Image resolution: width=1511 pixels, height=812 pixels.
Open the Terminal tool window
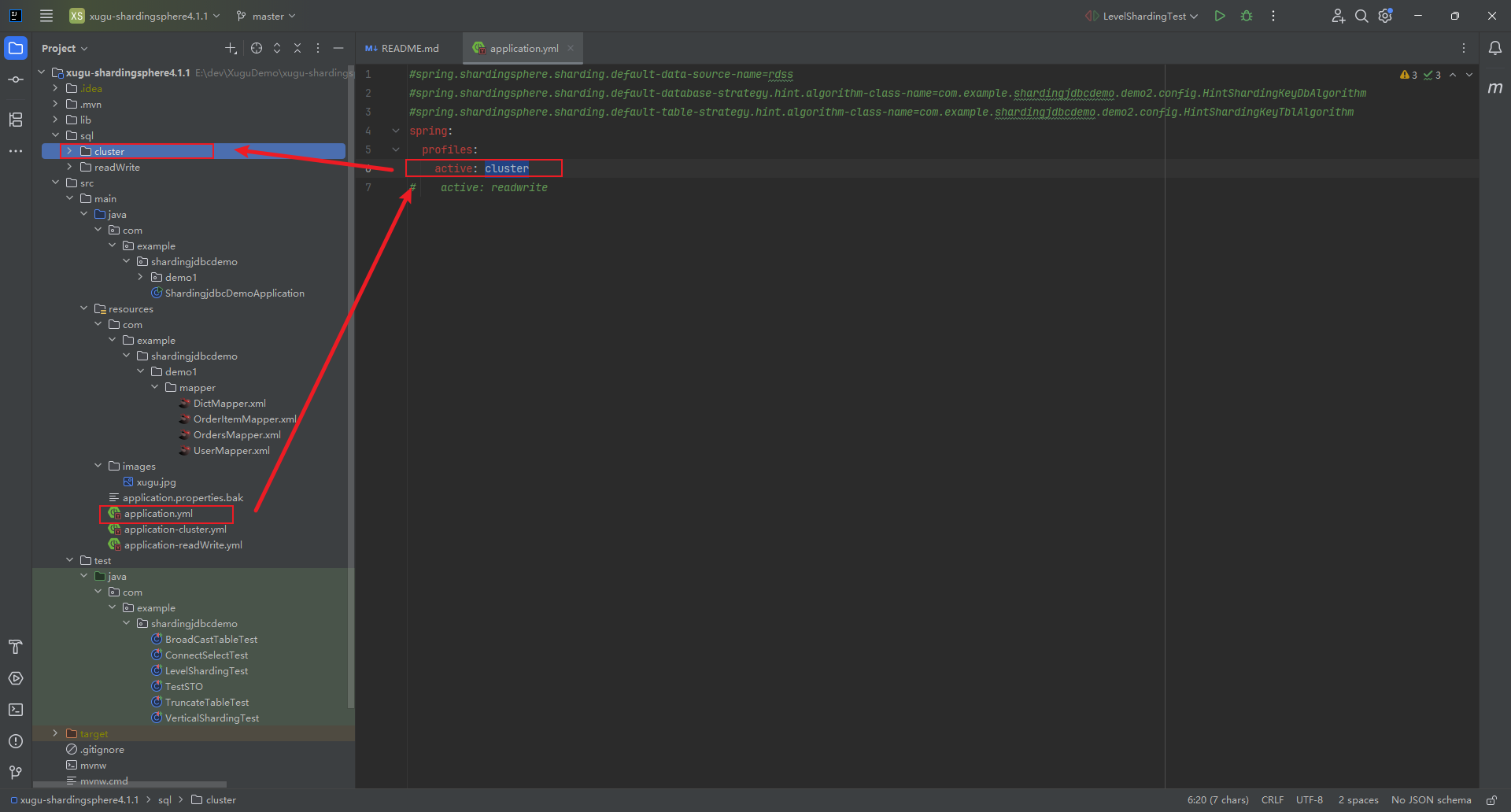pyautogui.click(x=16, y=710)
